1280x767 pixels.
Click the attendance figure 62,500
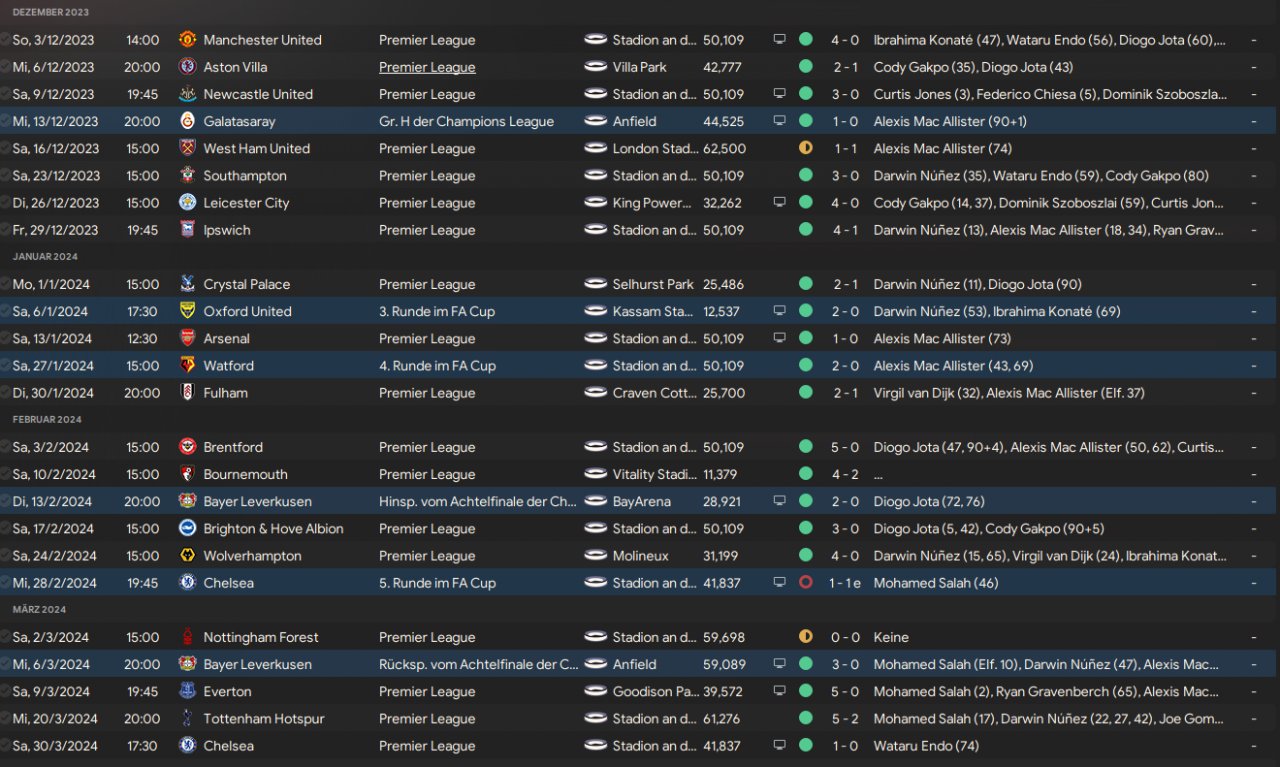725,148
